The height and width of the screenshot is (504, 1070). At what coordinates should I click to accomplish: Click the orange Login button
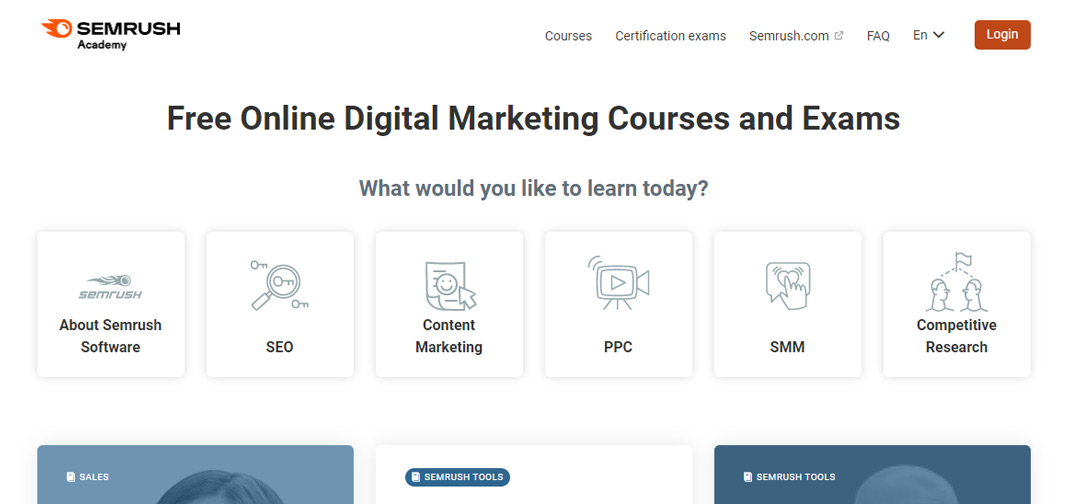(1002, 35)
